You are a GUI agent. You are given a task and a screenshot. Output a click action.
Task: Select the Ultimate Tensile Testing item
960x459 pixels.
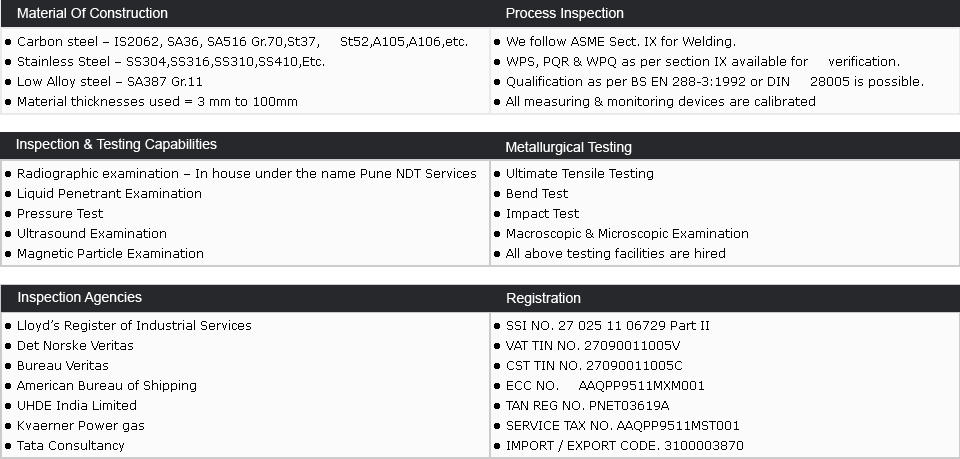(579, 174)
